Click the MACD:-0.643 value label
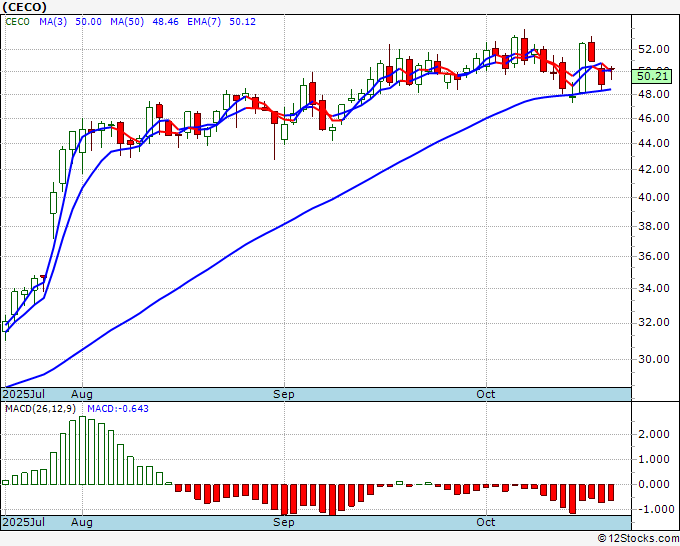 coord(118,409)
